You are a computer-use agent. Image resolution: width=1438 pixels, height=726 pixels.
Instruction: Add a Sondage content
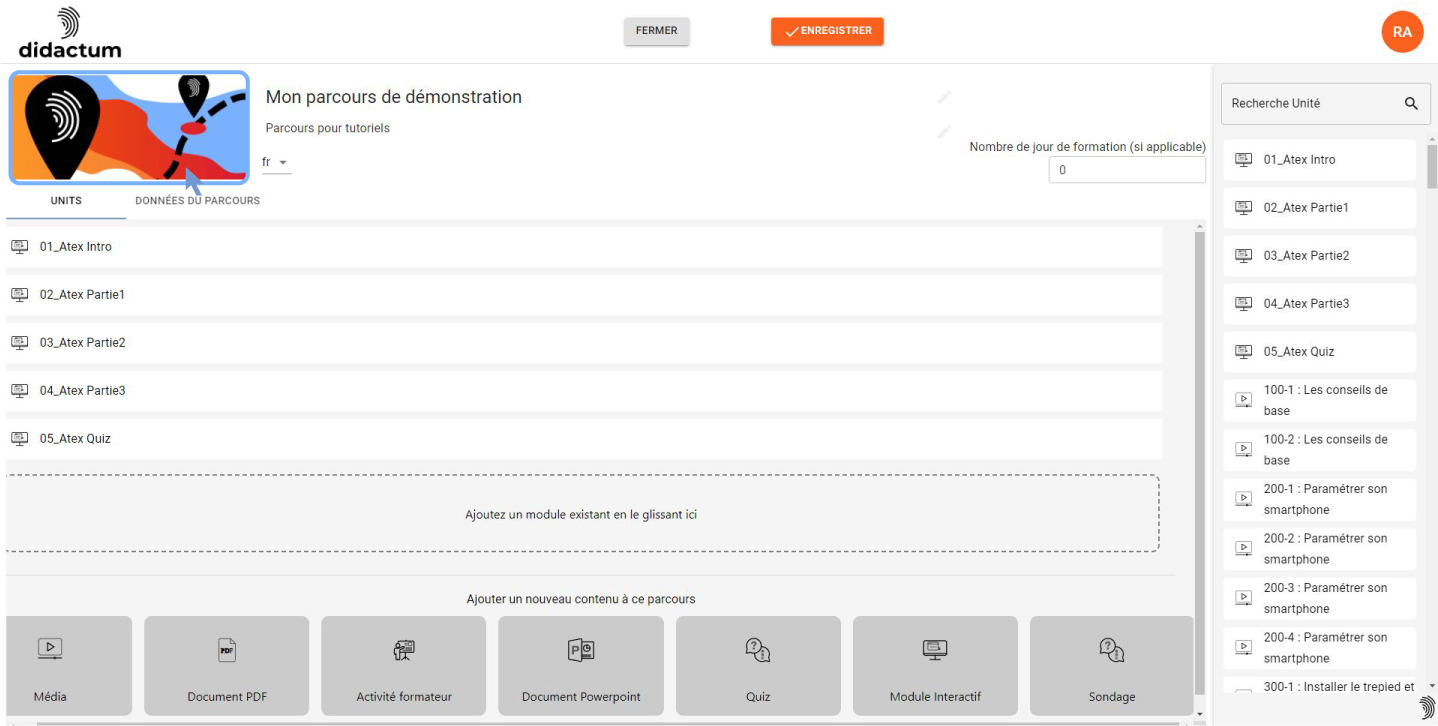point(1111,665)
